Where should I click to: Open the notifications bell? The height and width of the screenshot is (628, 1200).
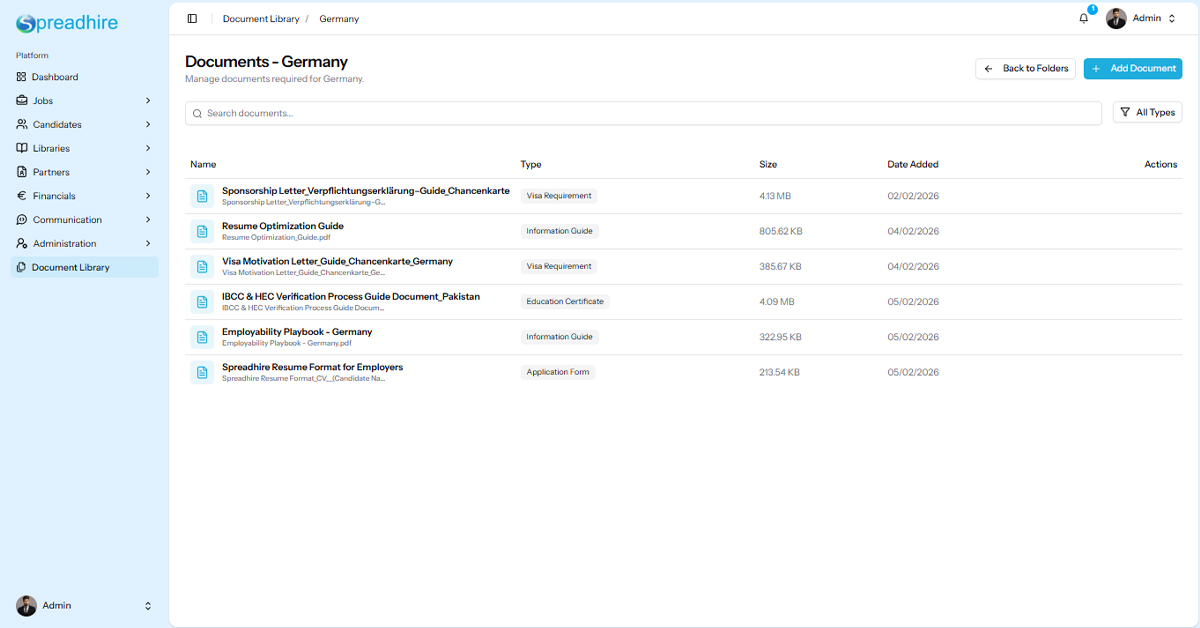pos(1084,18)
